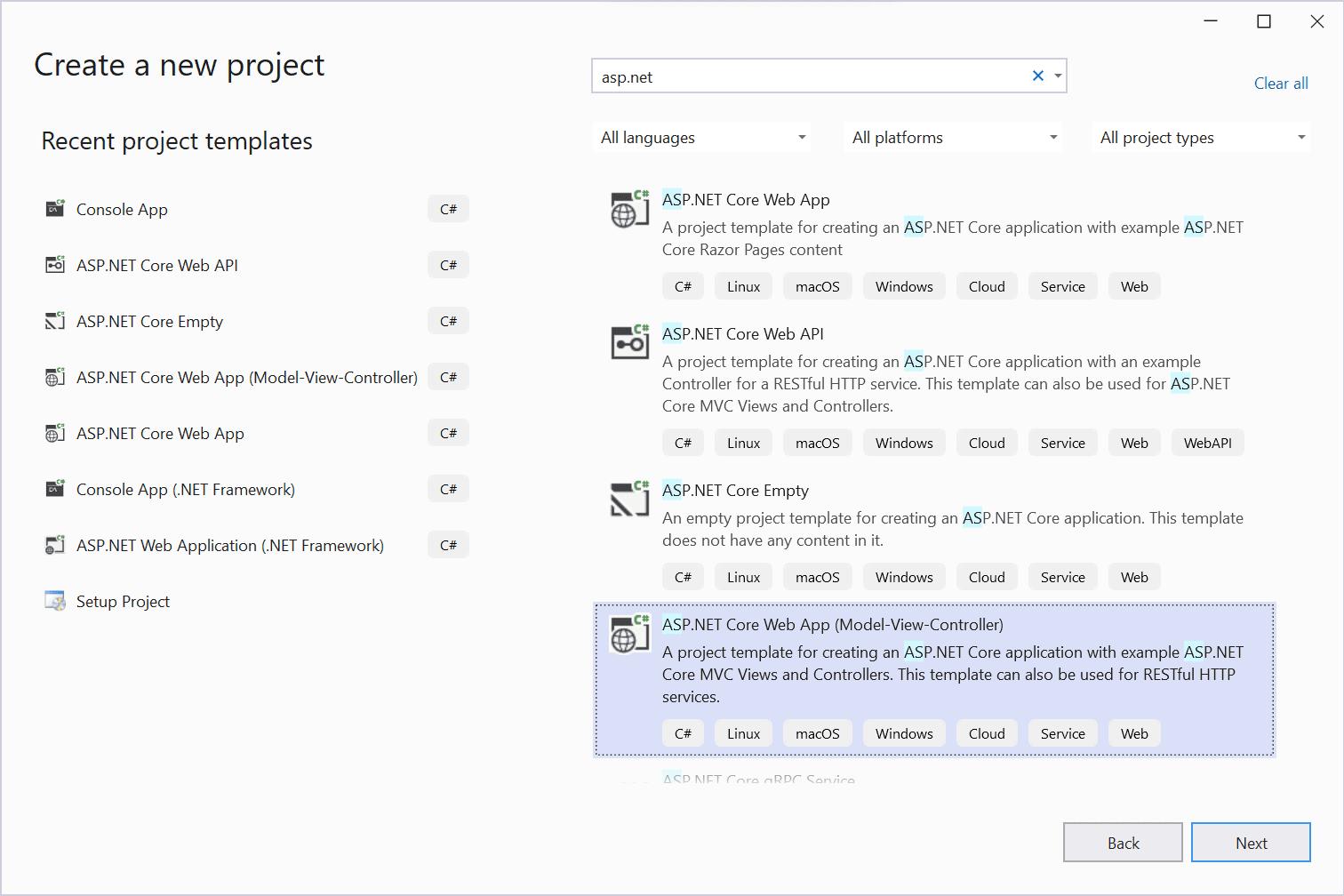This screenshot has width=1344, height=896.
Task: Open the All project types dropdown
Action: point(1200,137)
